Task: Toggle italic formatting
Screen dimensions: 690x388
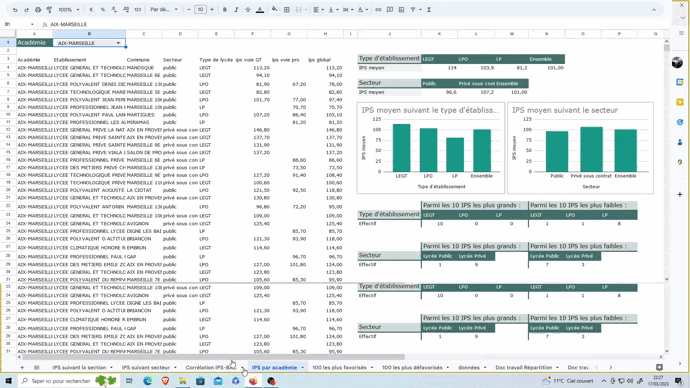Action: pyautogui.click(x=236, y=10)
